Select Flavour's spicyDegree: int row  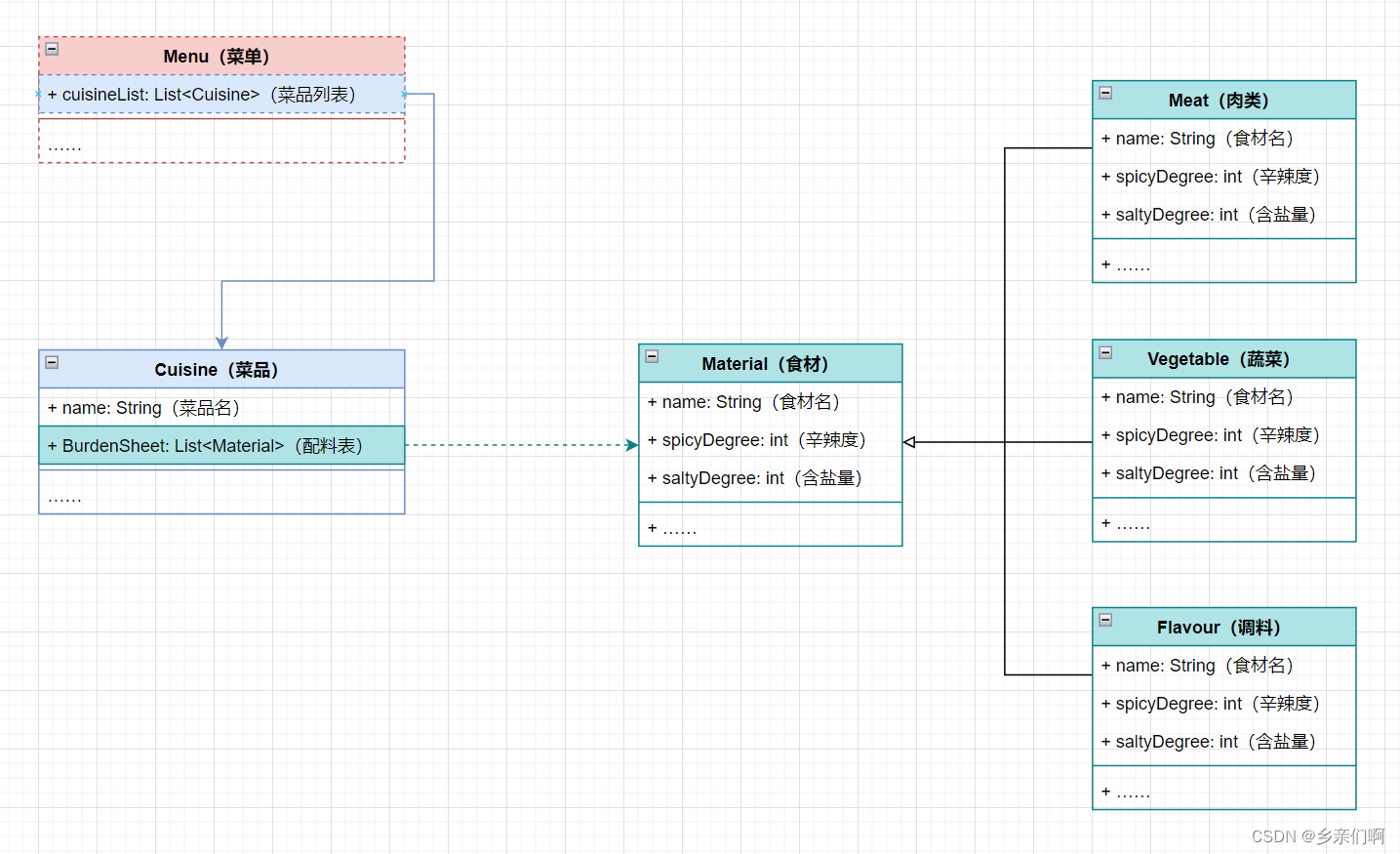click(x=1224, y=704)
